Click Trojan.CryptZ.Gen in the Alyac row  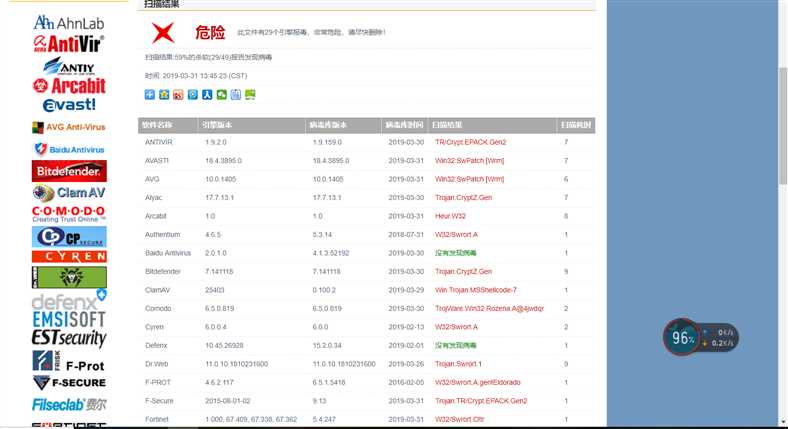tap(463, 198)
